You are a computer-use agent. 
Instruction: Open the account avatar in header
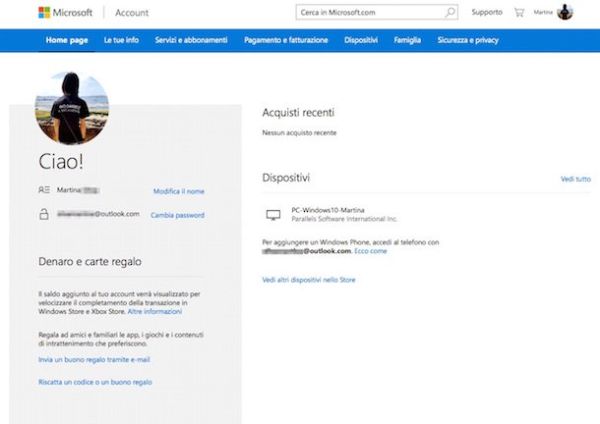click(565, 13)
